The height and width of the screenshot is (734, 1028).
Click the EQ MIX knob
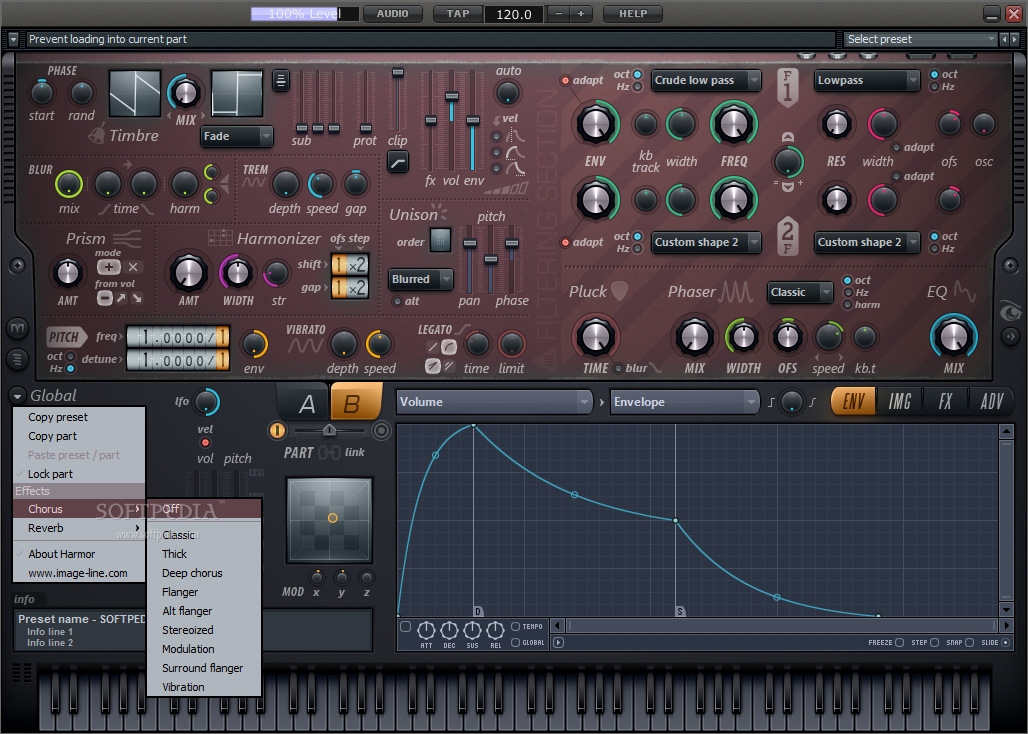[953, 337]
